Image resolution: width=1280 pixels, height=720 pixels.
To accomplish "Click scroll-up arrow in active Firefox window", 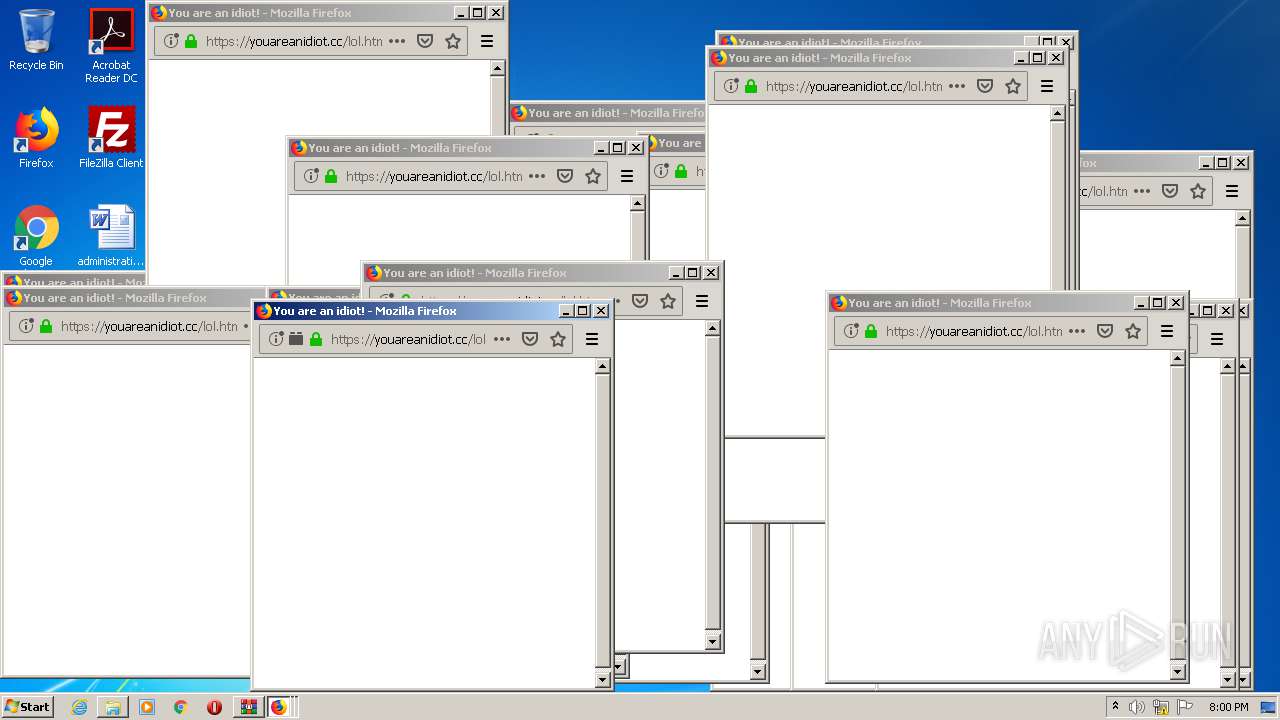I will click(x=602, y=366).
